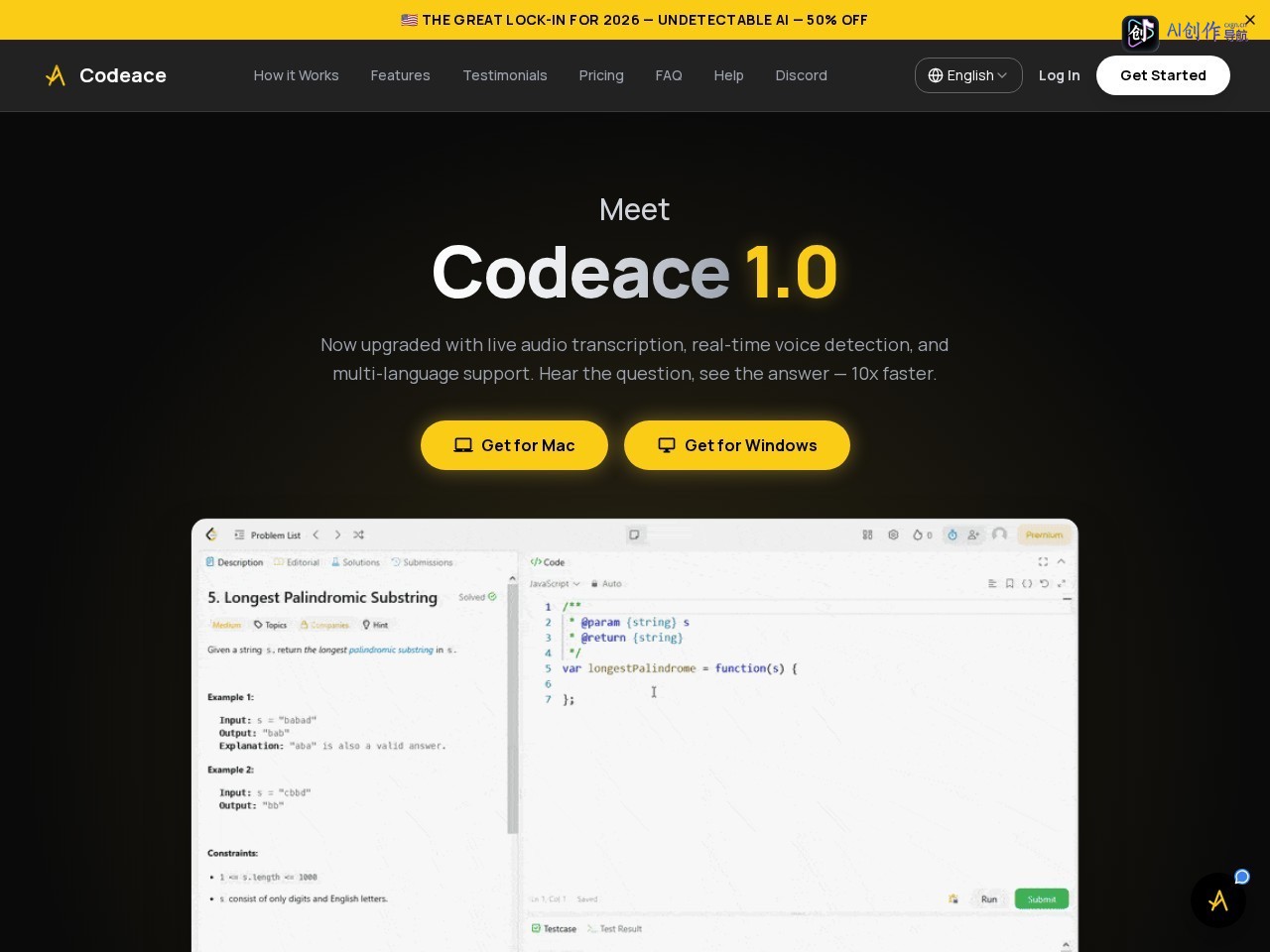Click the reset code icon in demo
The height and width of the screenshot is (952, 1270).
point(1044,583)
